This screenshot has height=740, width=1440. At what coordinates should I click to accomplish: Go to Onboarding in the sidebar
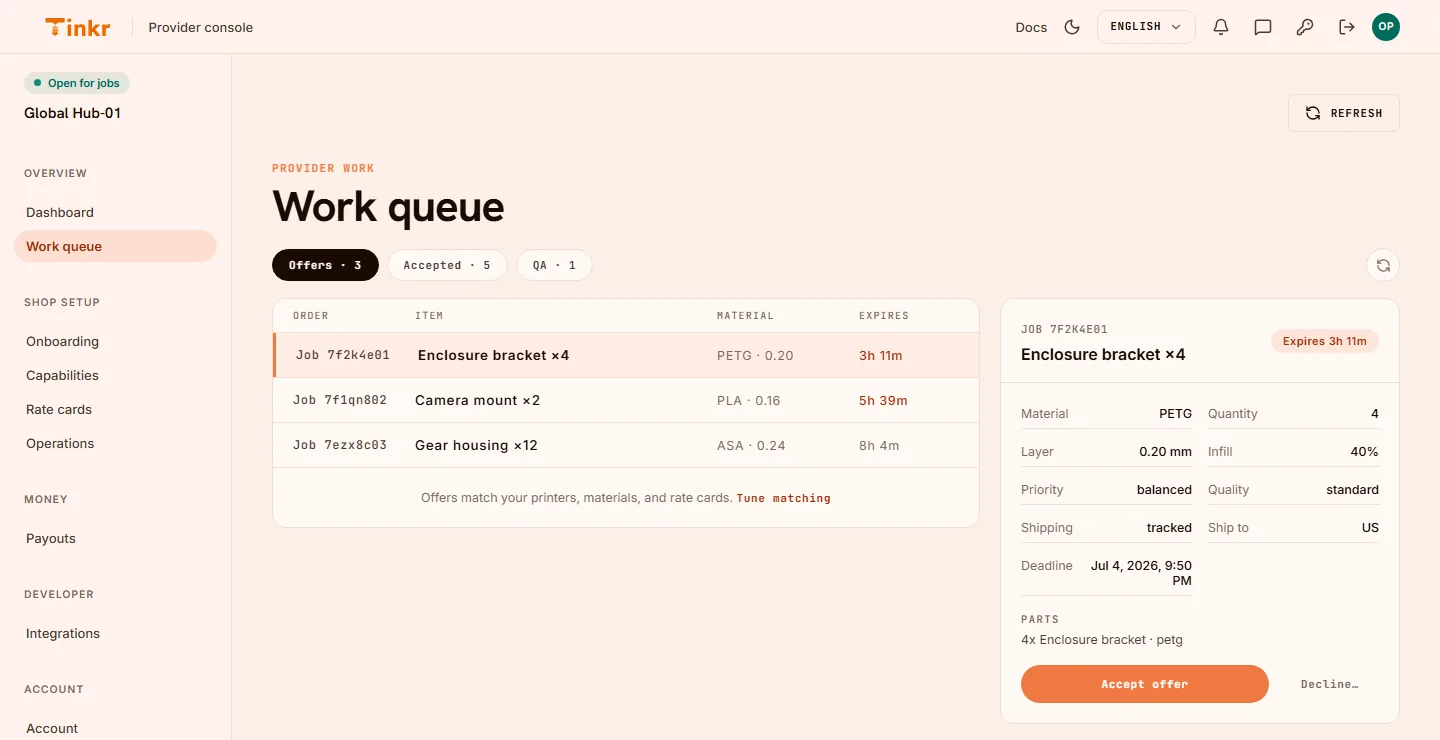coord(115,341)
